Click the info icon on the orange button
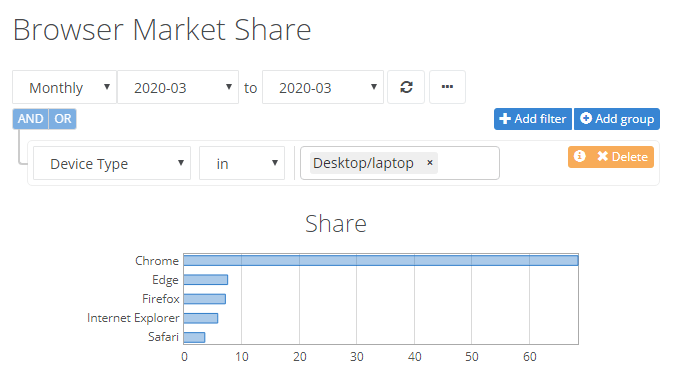The height and width of the screenshot is (380, 674). point(579,156)
